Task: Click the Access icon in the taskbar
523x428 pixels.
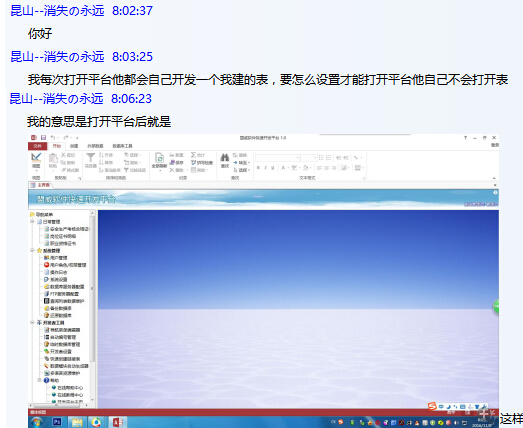Action: pyautogui.click(x=117, y=422)
